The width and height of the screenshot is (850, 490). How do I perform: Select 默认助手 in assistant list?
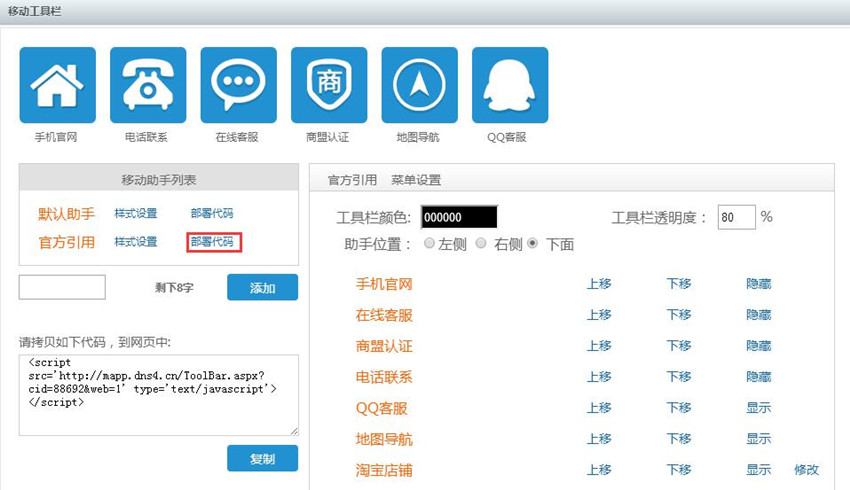(66, 214)
